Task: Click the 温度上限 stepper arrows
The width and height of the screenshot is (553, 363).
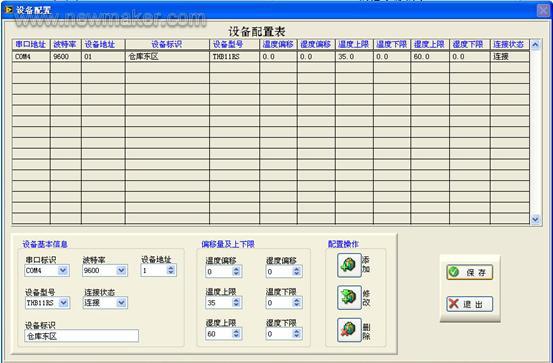Action: pyautogui.click(x=236, y=302)
